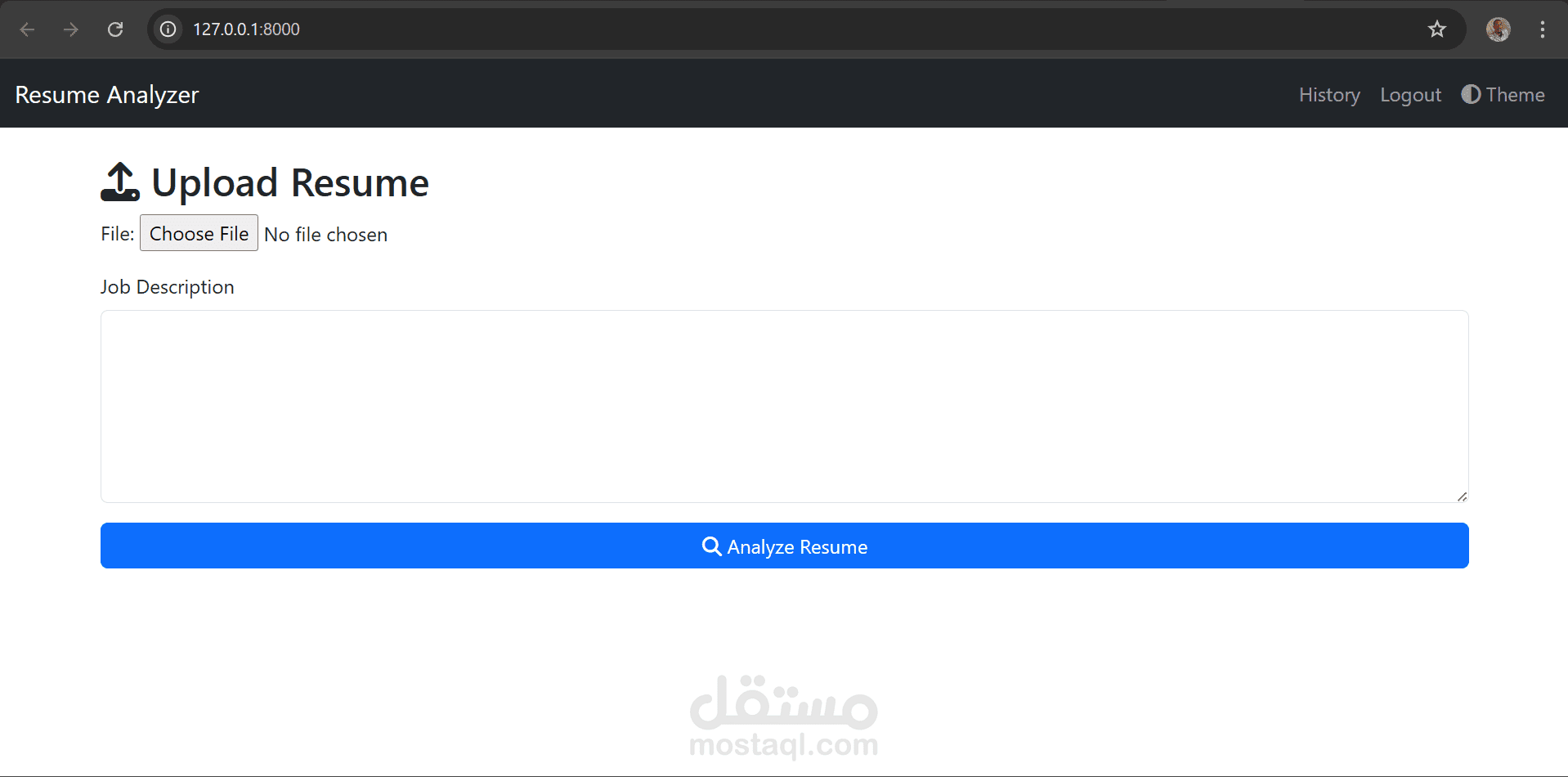Click the Job Description label
Viewport: 1568px width, 777px height.
(x=168, y=287)
